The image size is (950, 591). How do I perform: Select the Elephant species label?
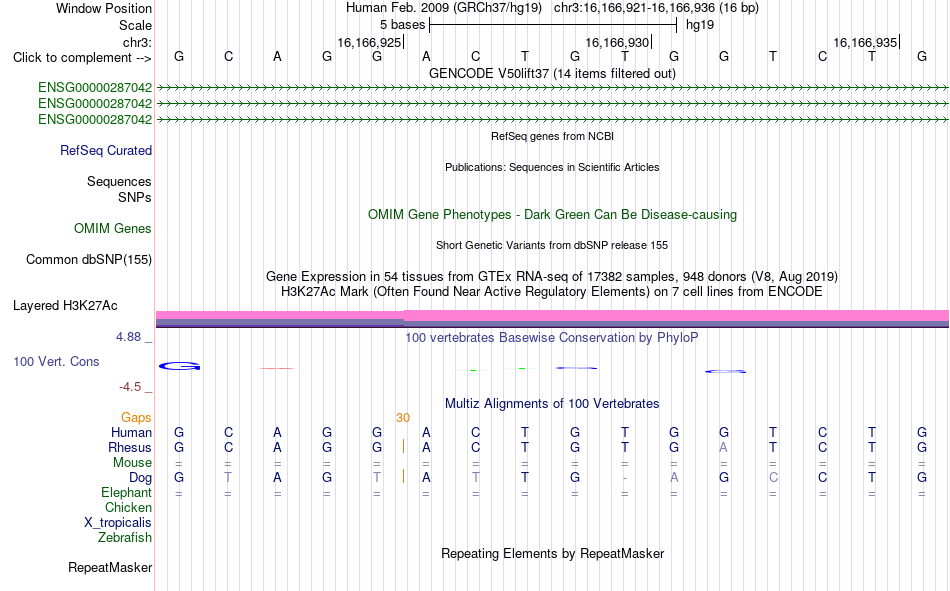point(126,493)
